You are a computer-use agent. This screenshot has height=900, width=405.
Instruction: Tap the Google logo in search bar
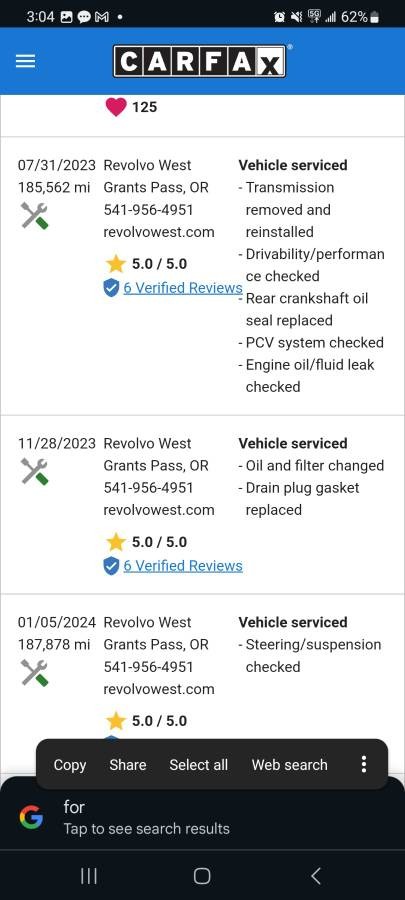(x=31, y=817)
